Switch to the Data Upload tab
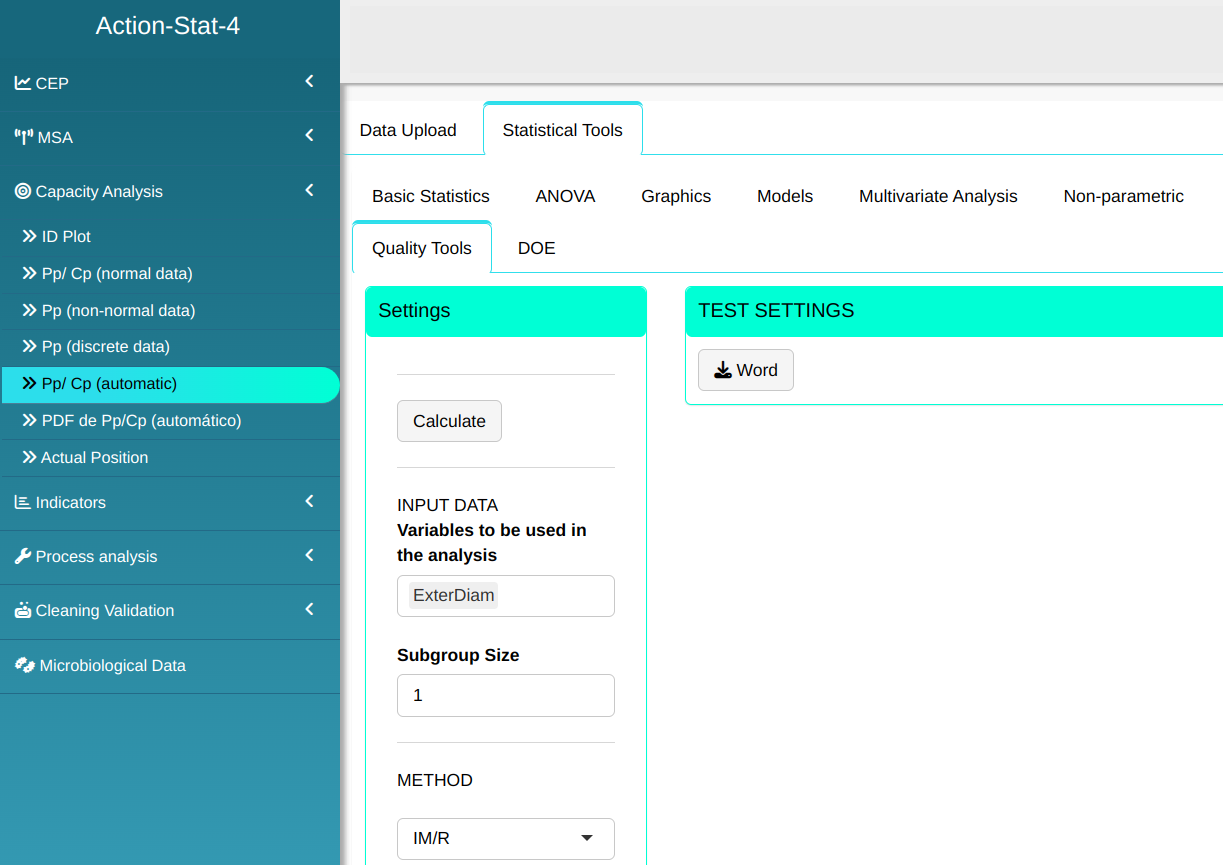 pos(408,130)
